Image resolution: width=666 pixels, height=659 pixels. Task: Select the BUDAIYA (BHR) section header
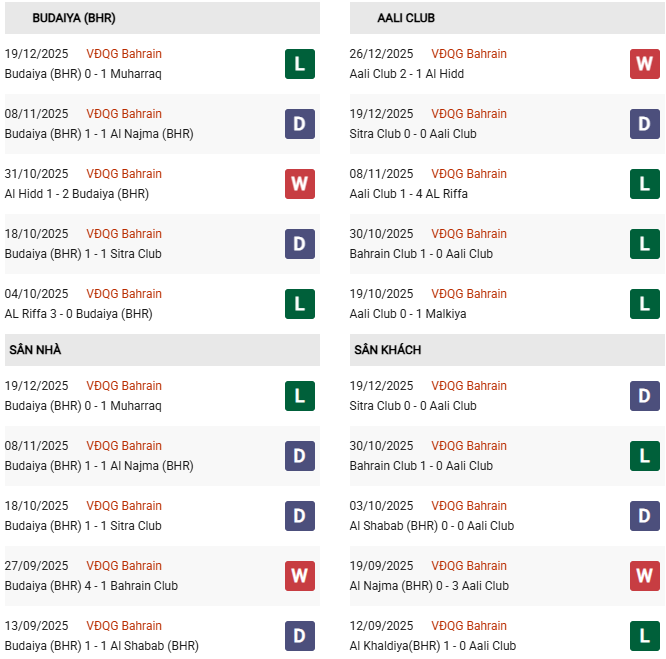click(x=73, y=18)
